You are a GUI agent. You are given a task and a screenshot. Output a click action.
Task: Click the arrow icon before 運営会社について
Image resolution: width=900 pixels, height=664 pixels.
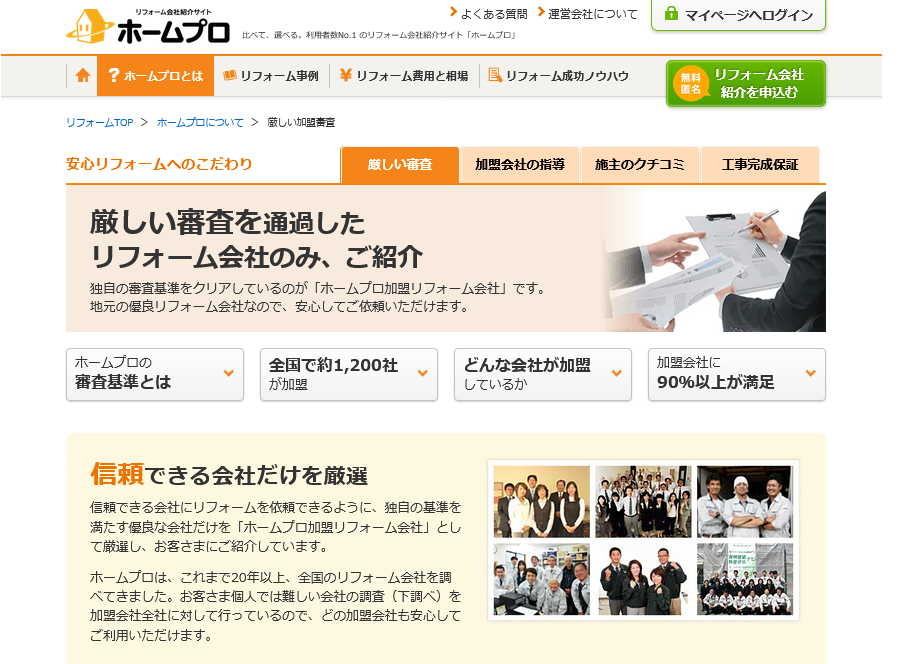pyautogui.click(x=541, y=12)
